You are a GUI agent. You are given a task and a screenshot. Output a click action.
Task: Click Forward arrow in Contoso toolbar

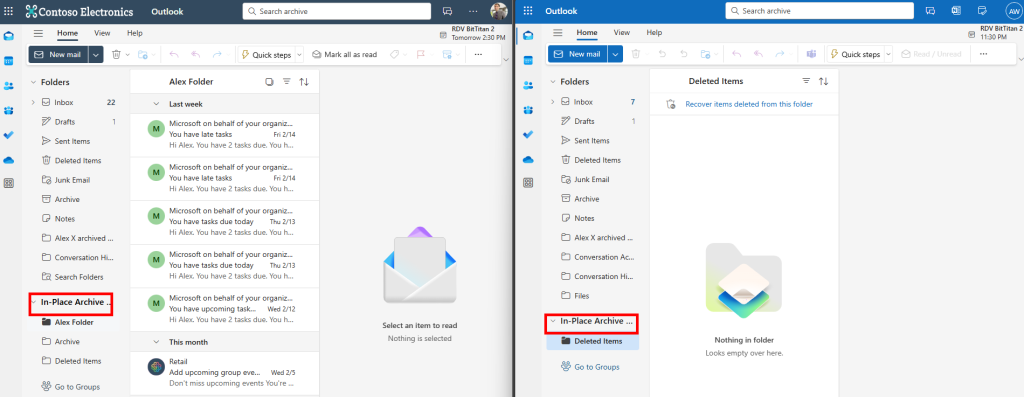click(217, 55)
